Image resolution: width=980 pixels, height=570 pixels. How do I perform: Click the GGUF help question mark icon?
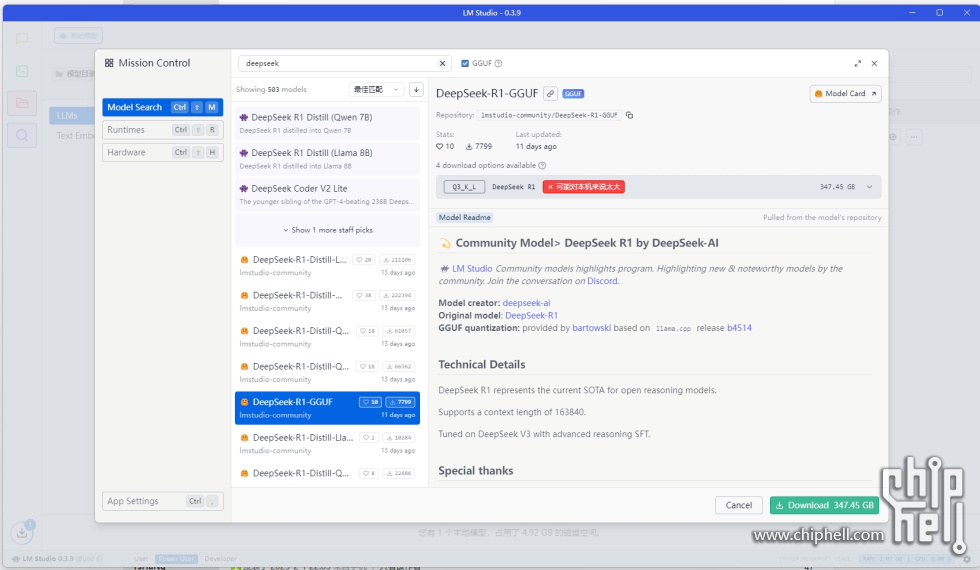[498, 63]
